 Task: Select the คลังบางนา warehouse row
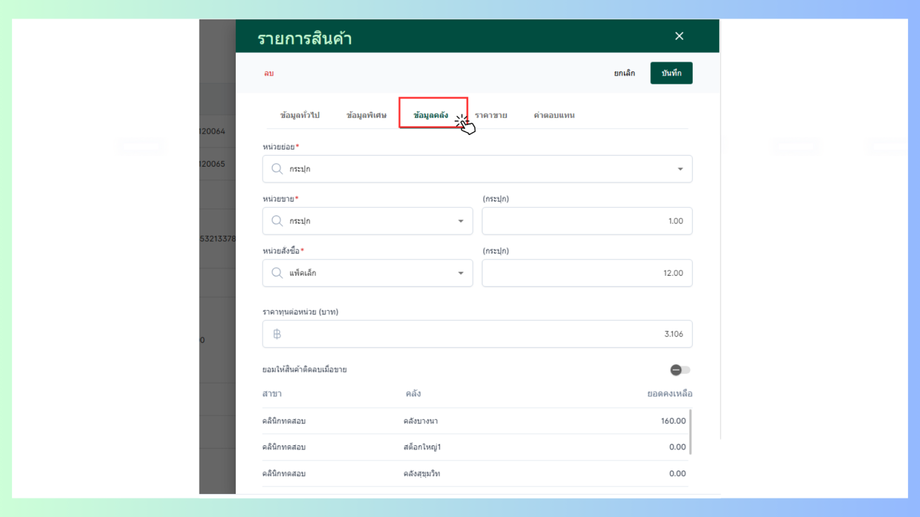(474, 421)
